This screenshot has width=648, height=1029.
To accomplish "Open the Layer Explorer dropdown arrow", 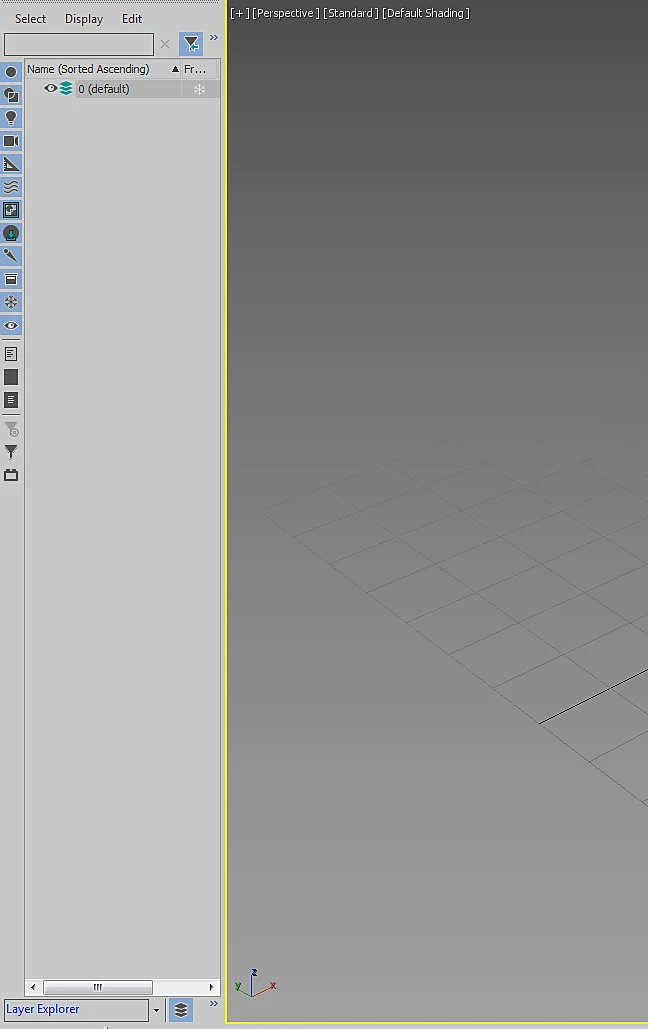I will point(156,1010).
